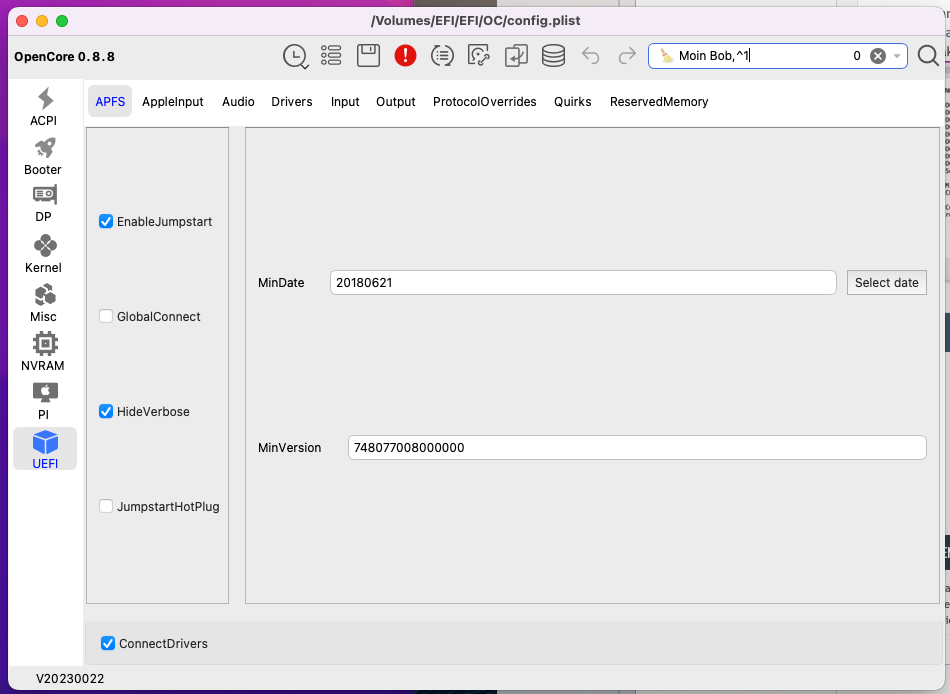Click the V20230022 status bar text
This screenshot has width=950, height=694.
click(70, 678)
